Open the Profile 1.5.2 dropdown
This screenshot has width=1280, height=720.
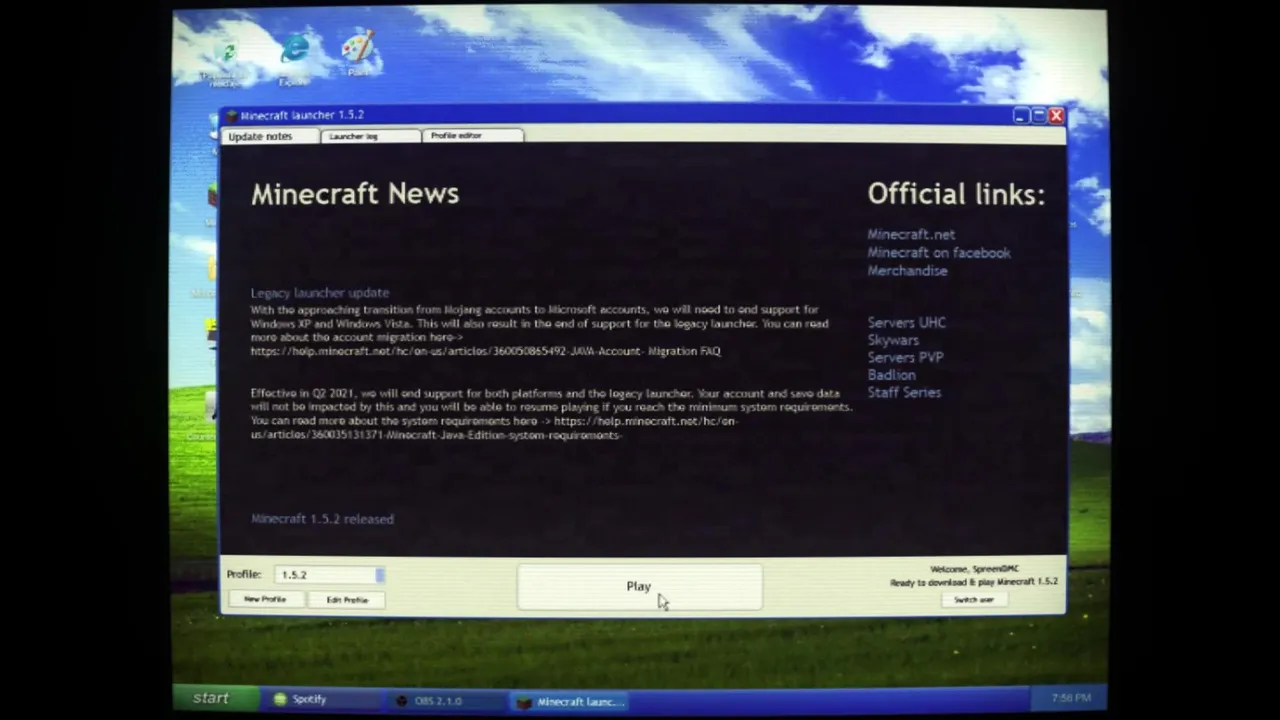click(330, 575)
